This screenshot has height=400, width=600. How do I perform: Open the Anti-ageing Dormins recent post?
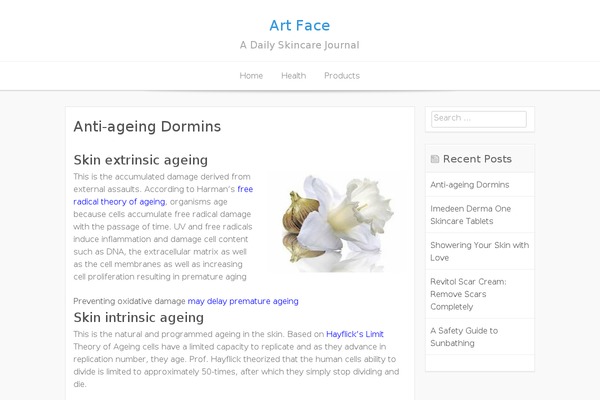coord(470,185)
